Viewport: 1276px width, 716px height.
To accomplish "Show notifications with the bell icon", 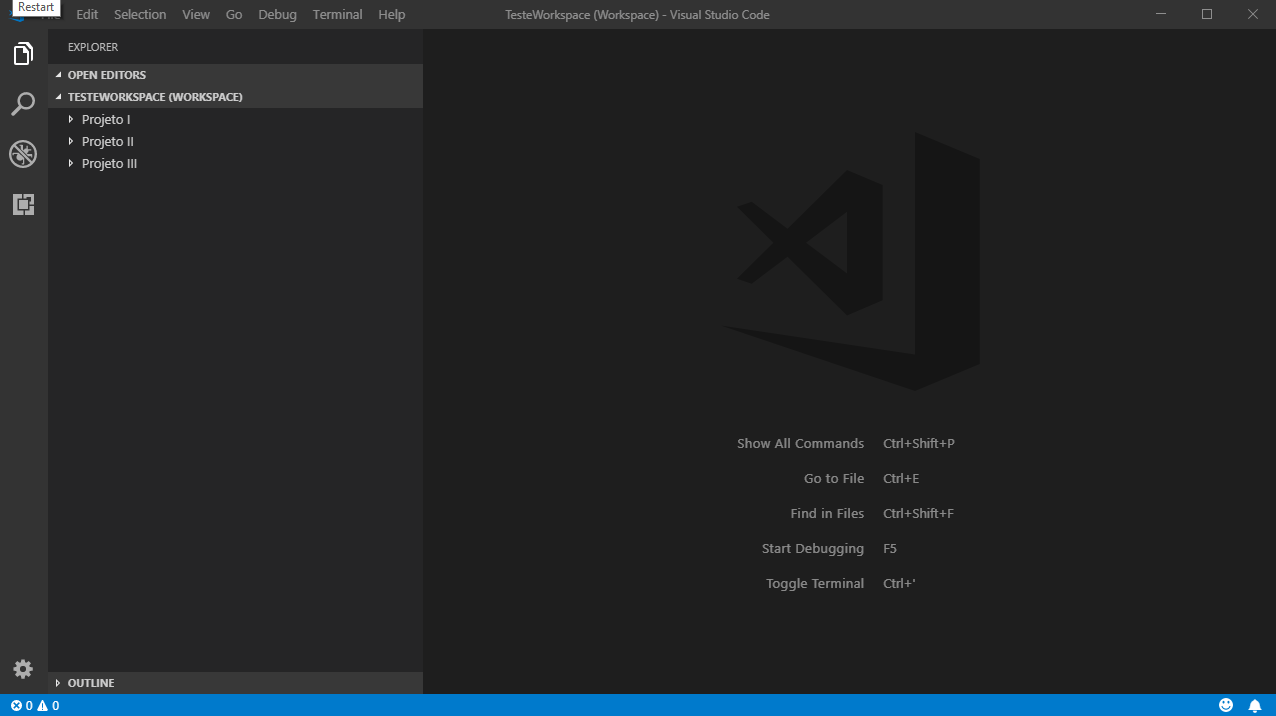I will pos(1255,706).
